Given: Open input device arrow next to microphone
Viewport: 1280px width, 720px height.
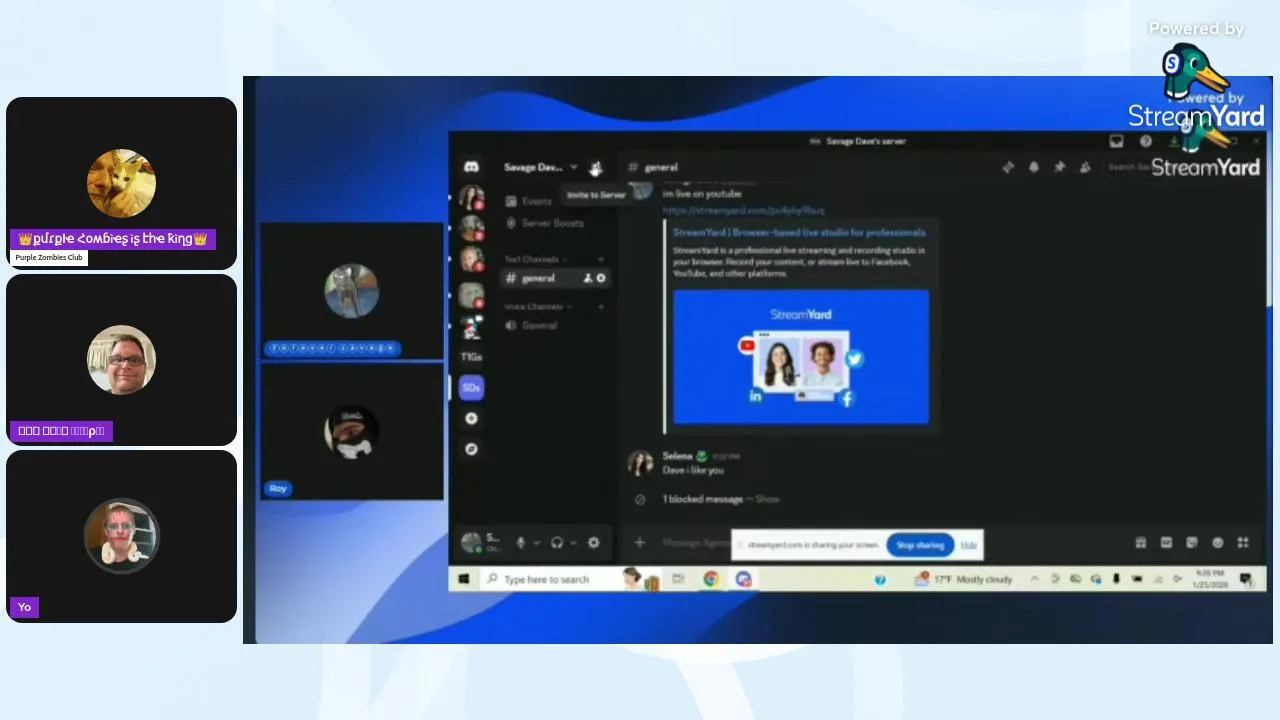Looking at the screenshot, I should pyautogui.click(x=536, y=542).
